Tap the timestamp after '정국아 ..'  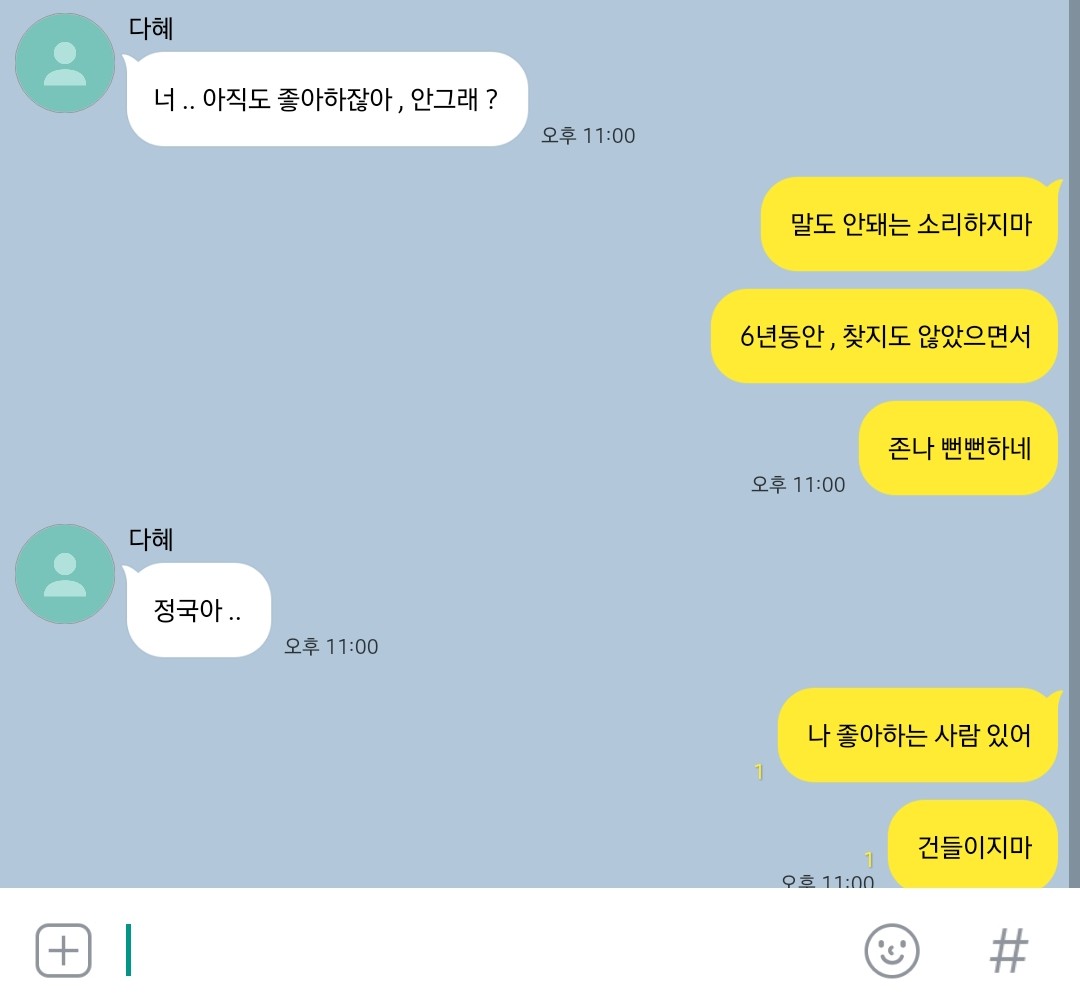tap(331, 646)
